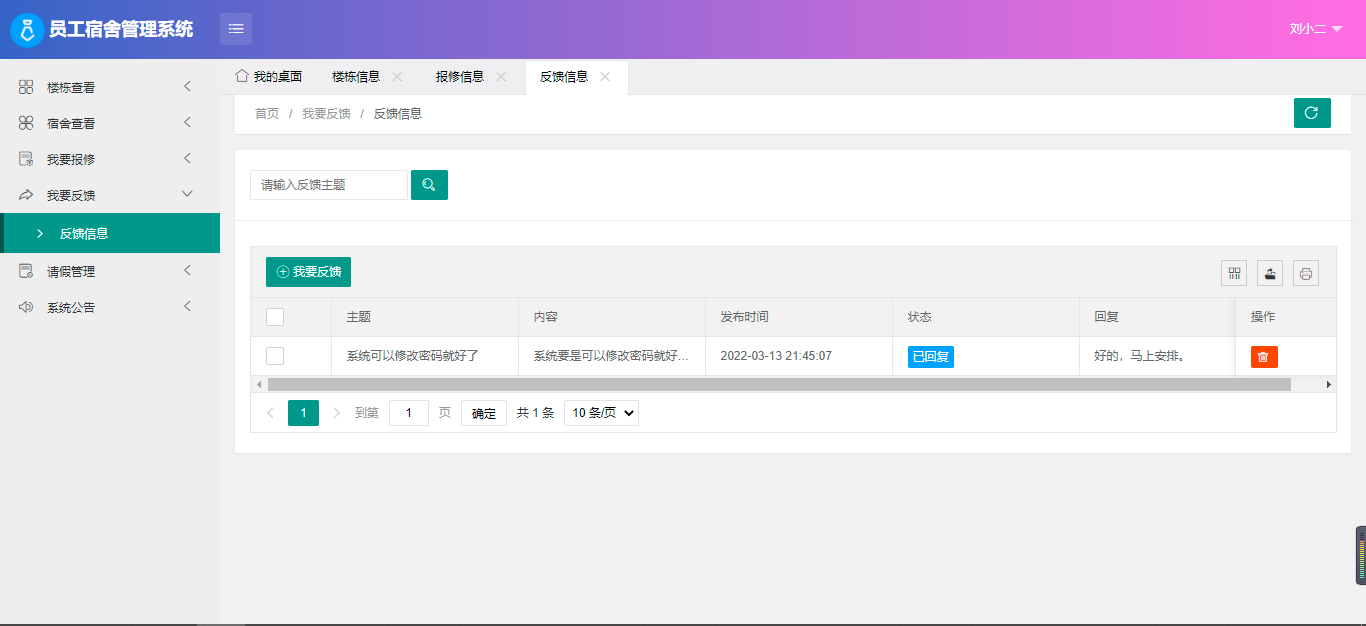The image size is (1366, 626).
Task: Click the dark side handle at right edge
Action: pos(1361,555)
